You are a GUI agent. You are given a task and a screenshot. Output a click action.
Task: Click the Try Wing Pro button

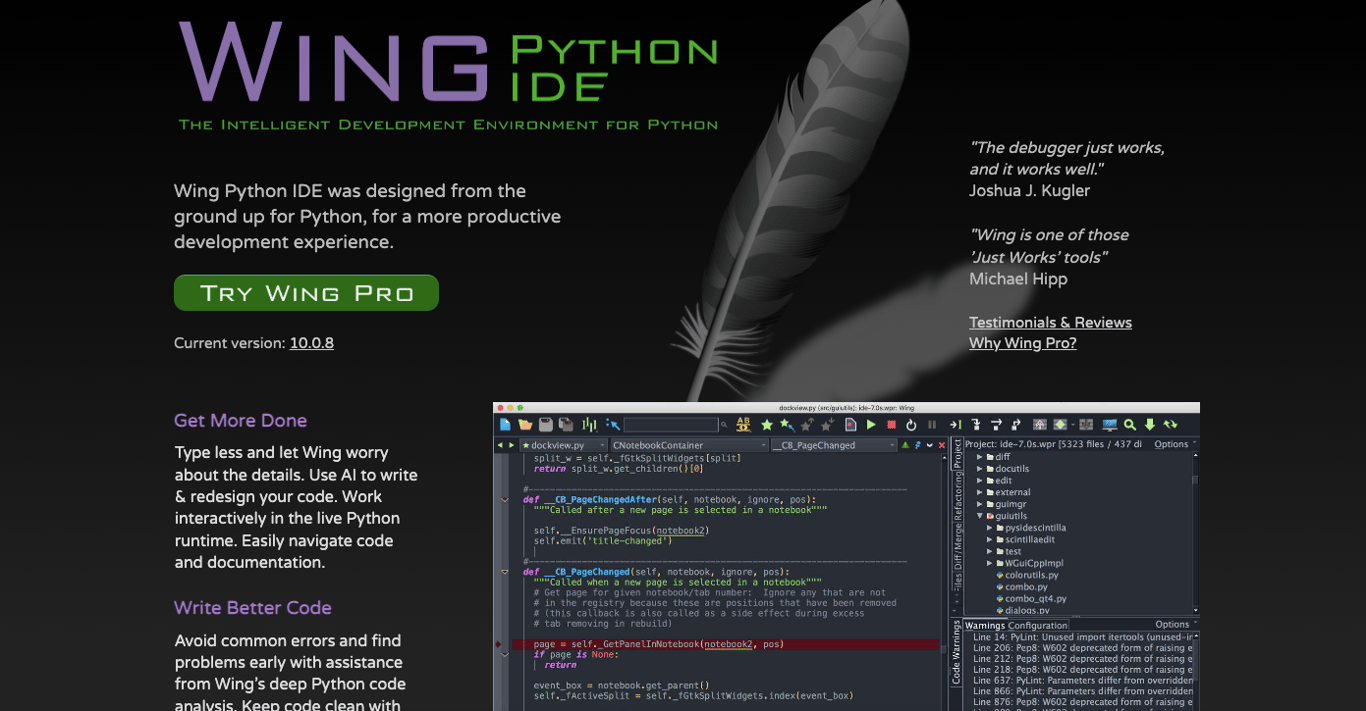(x=306, y=293)
